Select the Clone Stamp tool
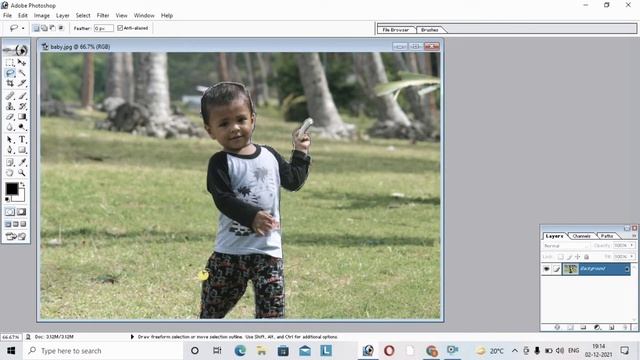Viewport: 640px width, 360px height. point(10,106)
